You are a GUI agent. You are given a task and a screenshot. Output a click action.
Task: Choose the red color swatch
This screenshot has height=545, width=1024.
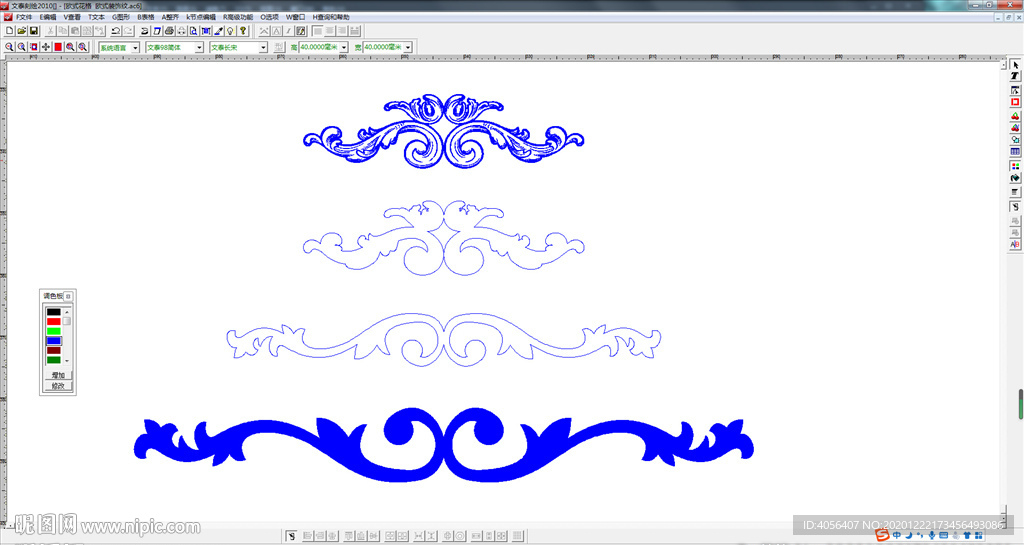[x=54, y=322]
